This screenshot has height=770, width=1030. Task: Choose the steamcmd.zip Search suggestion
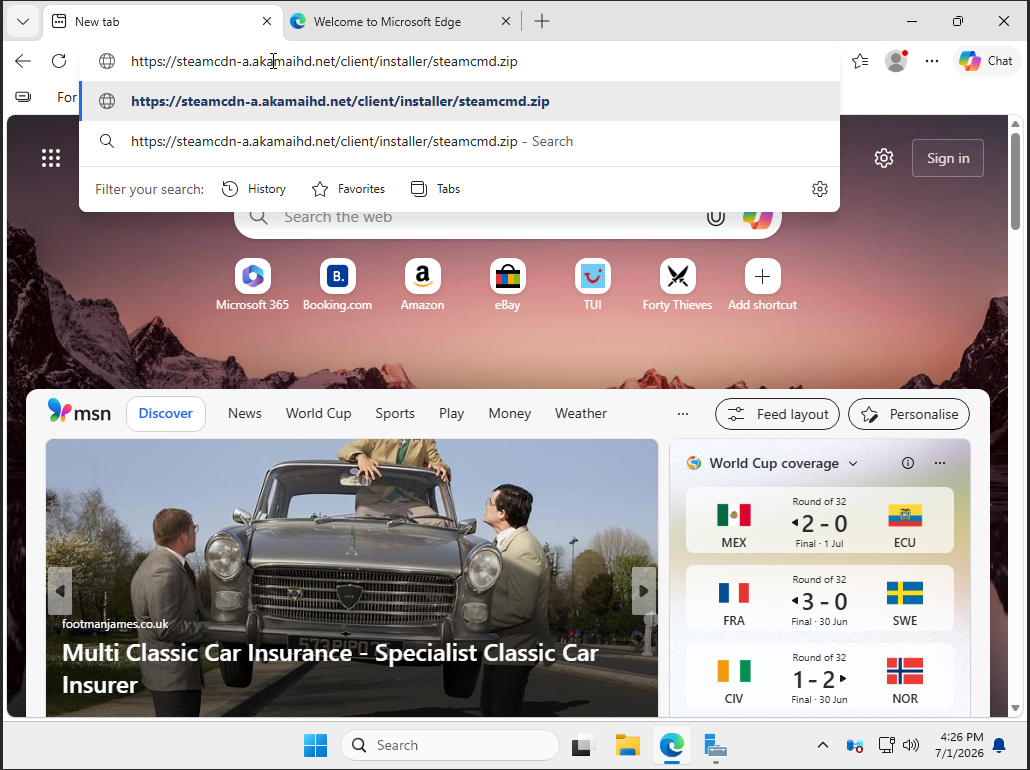[x=459, y=141]
